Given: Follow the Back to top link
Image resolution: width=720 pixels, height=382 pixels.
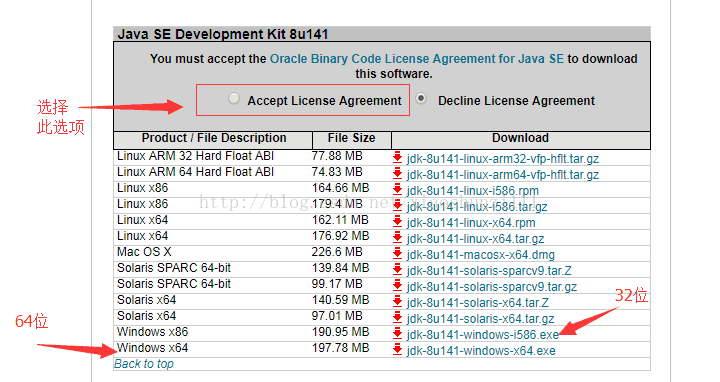Looking at the screenshot, I should (144, 364).
